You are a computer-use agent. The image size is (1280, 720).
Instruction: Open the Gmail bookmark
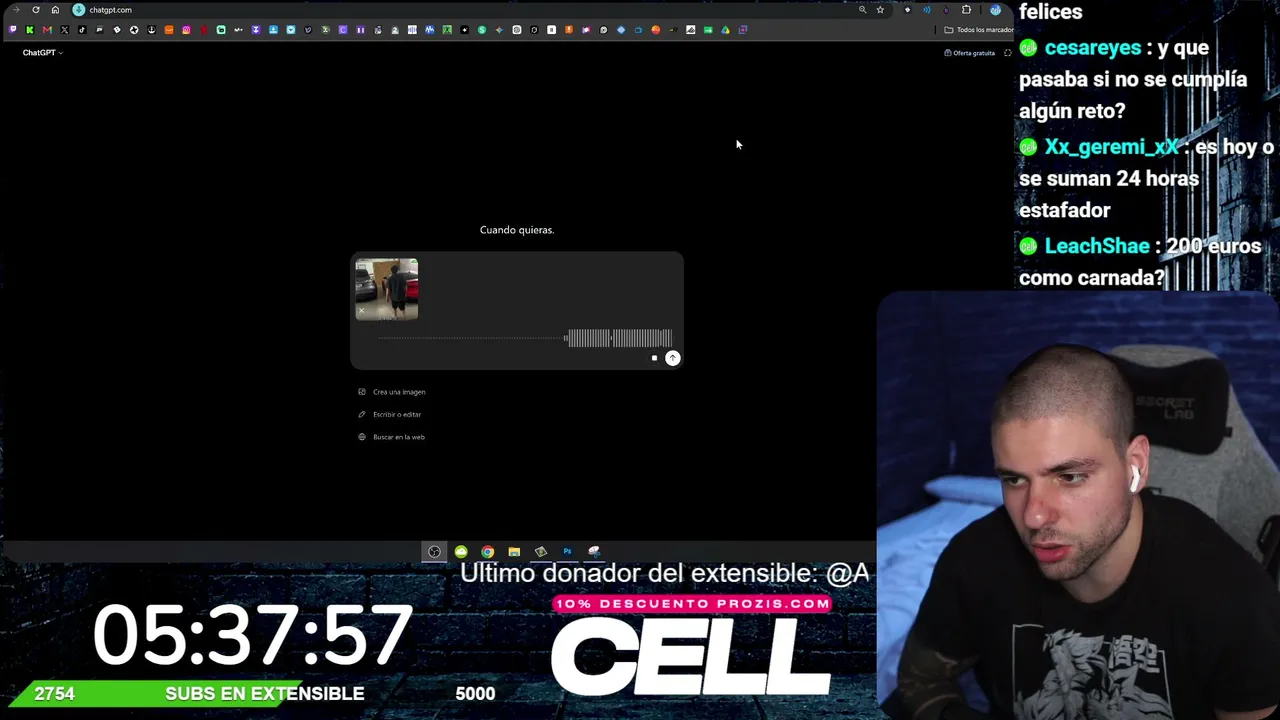tap(47, 30)
